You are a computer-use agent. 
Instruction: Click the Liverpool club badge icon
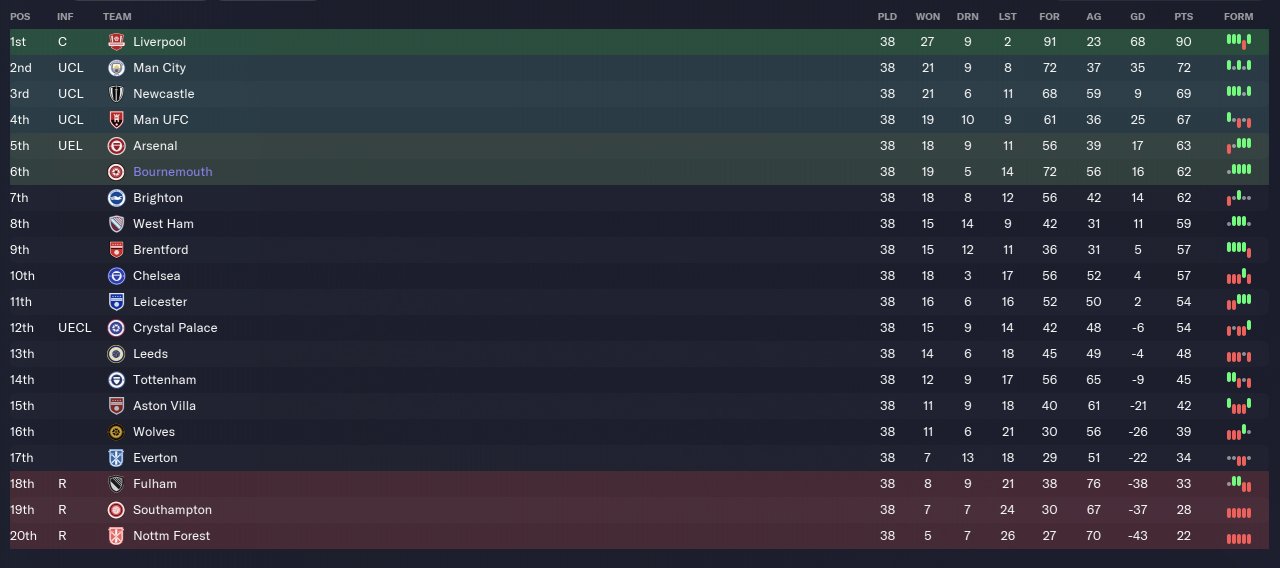[x=116, y=42]
